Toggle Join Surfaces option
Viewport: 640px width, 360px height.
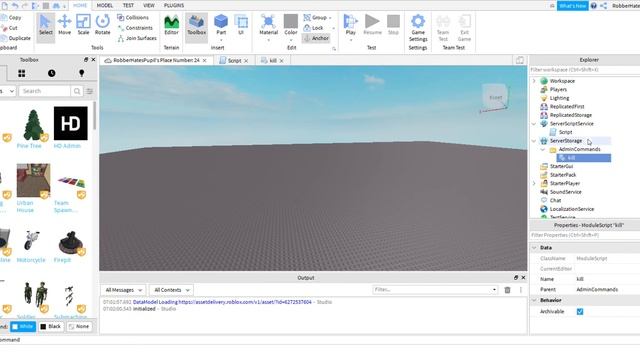(x=137, y=38)
